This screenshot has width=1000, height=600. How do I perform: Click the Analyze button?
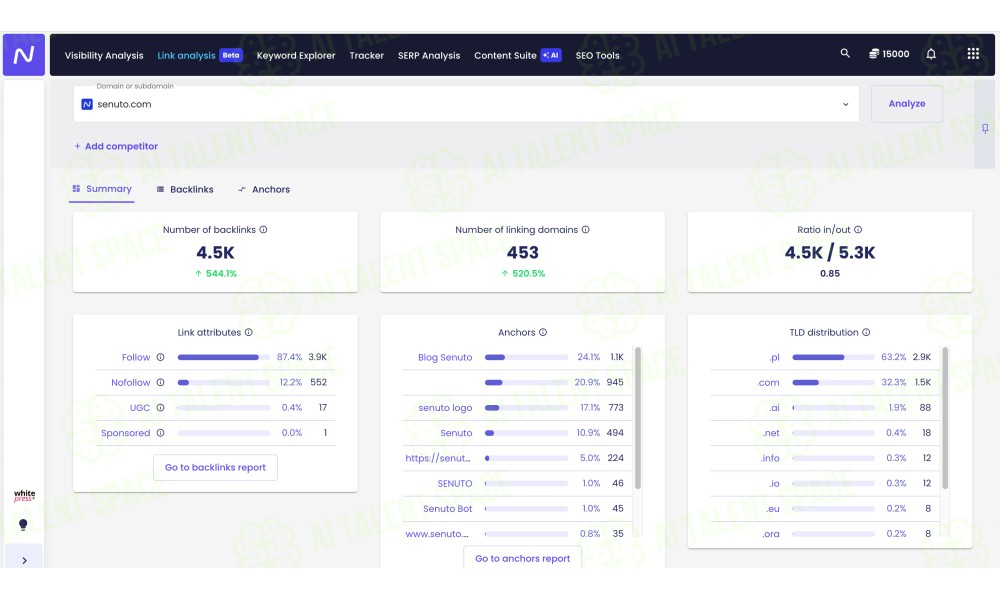click(907, 104)
